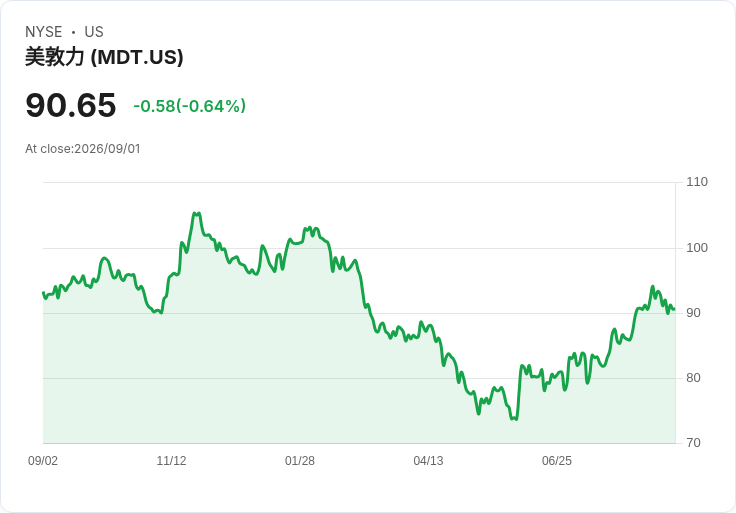This screenshot has height=513, width=736.
Task: Select the 11/12 date on x-axis
Action: click(x=171, y=461)
